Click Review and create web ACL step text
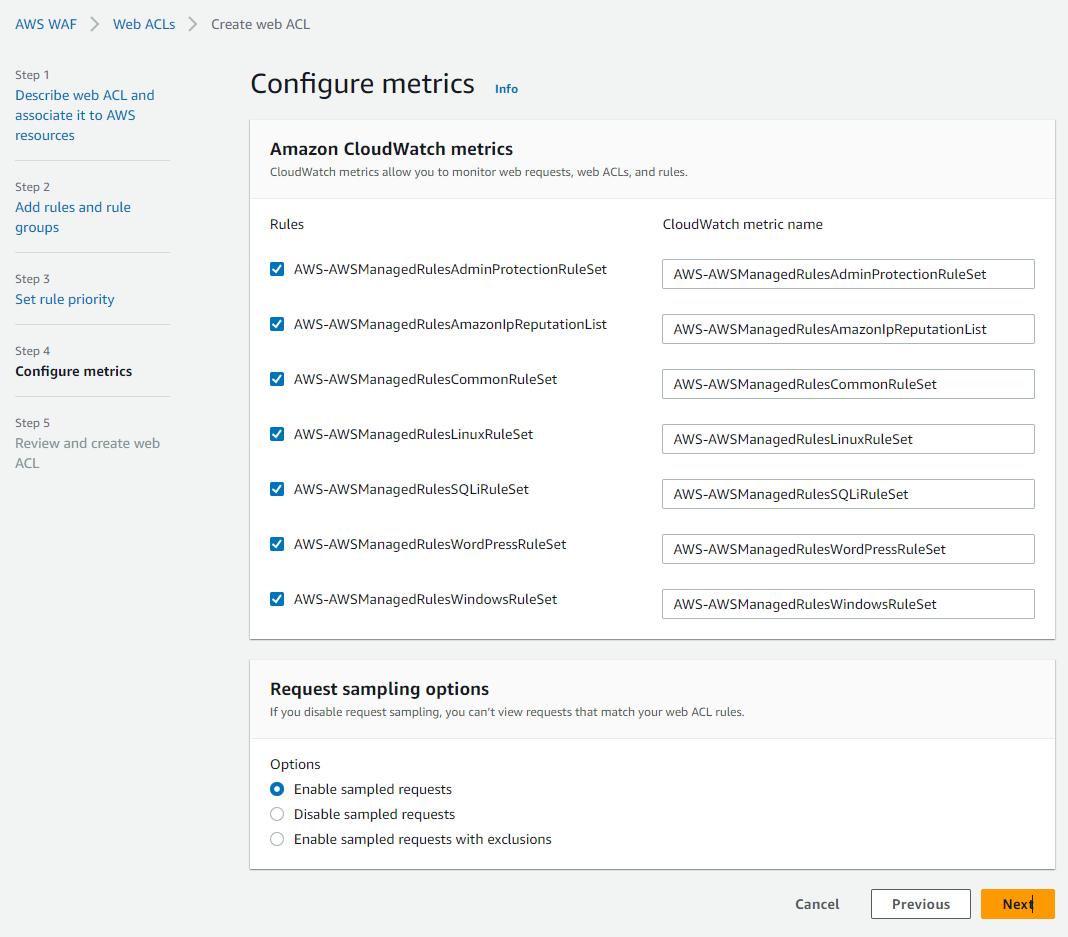 pyautogui.click(x=87, y=454)
